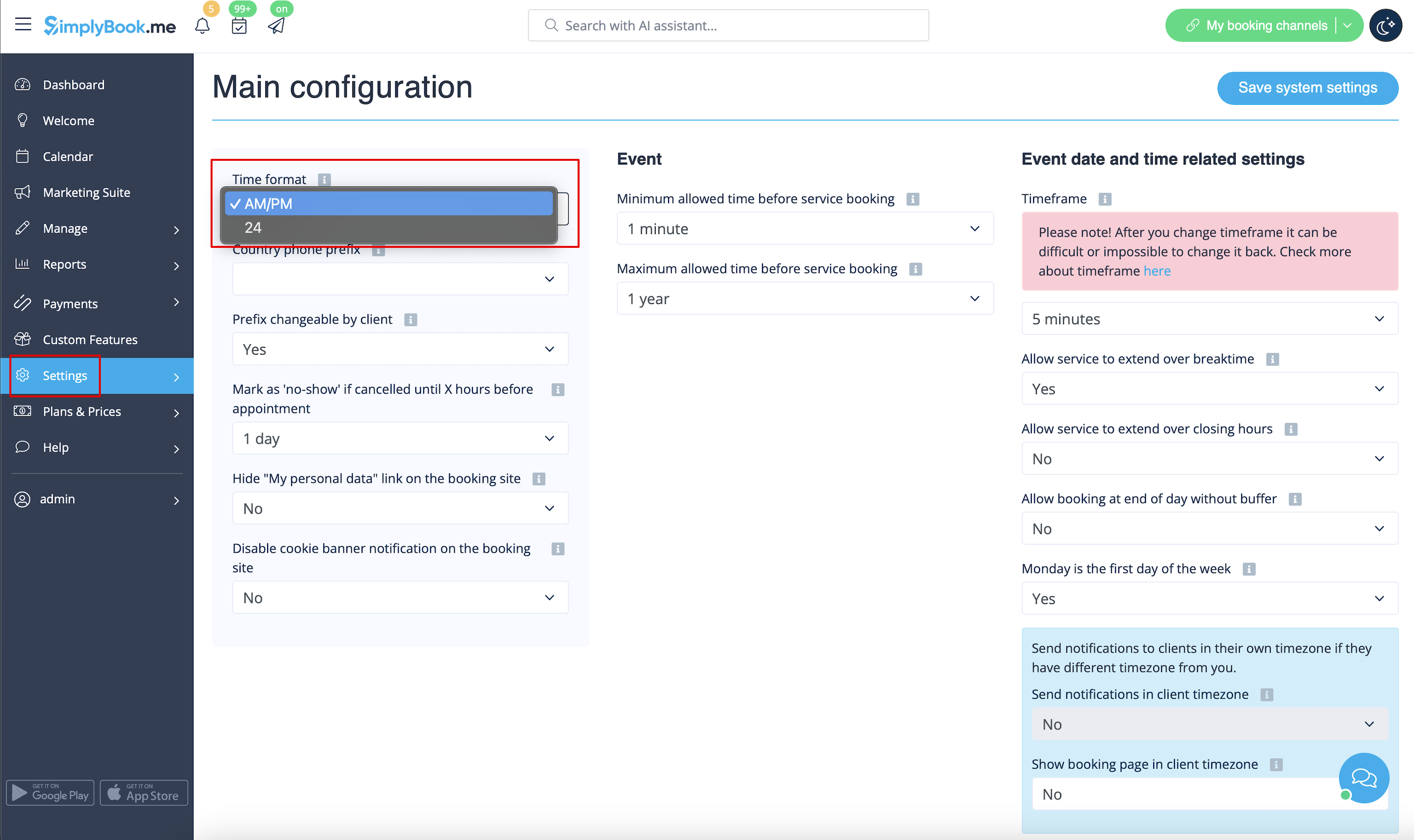Focus the Search with AI assistant field

[728, 26]
